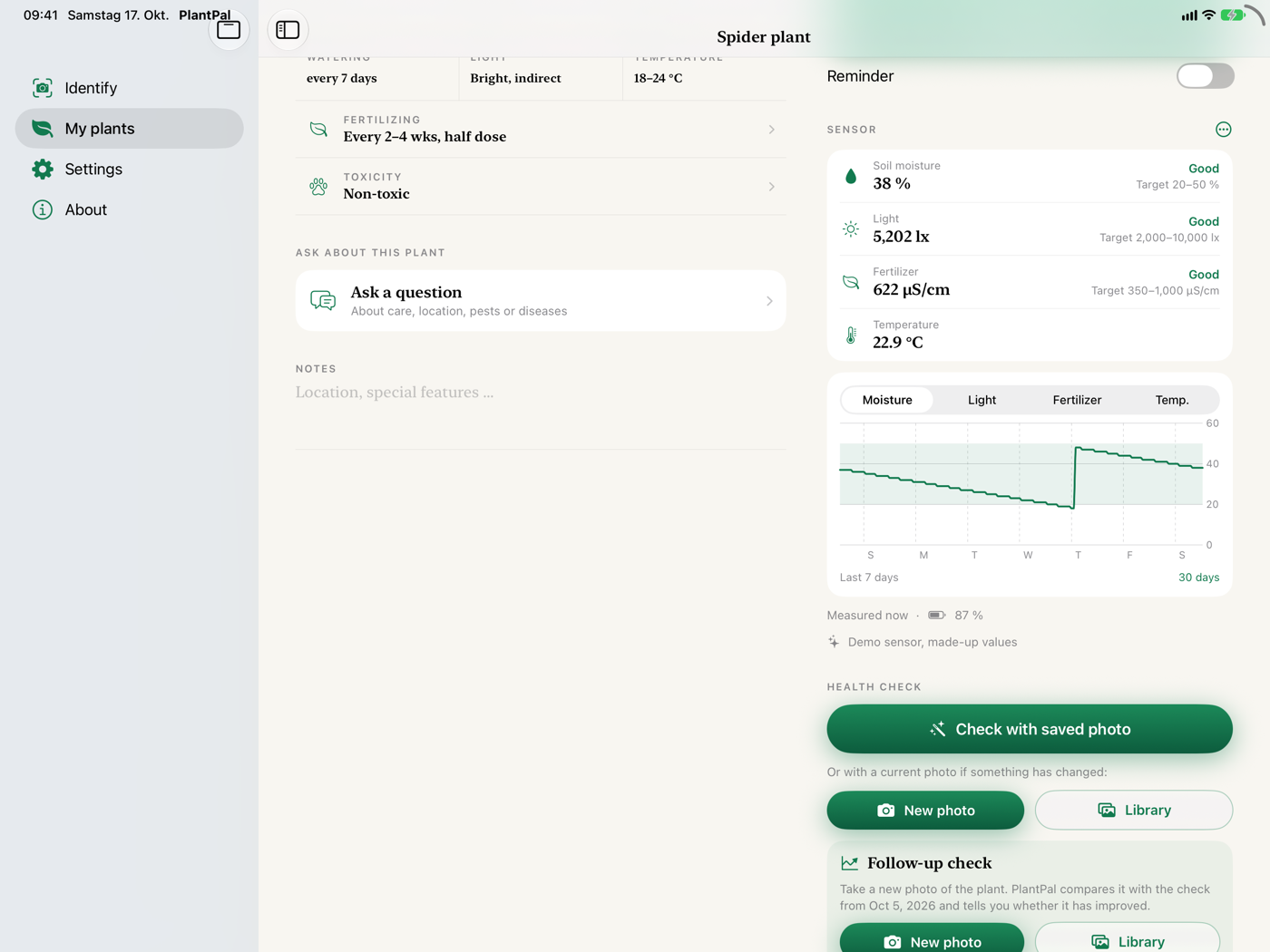This screenshot has width=1270, height=952.
Task: Expand the Fertilizing details row
Action: pos(541,130)
